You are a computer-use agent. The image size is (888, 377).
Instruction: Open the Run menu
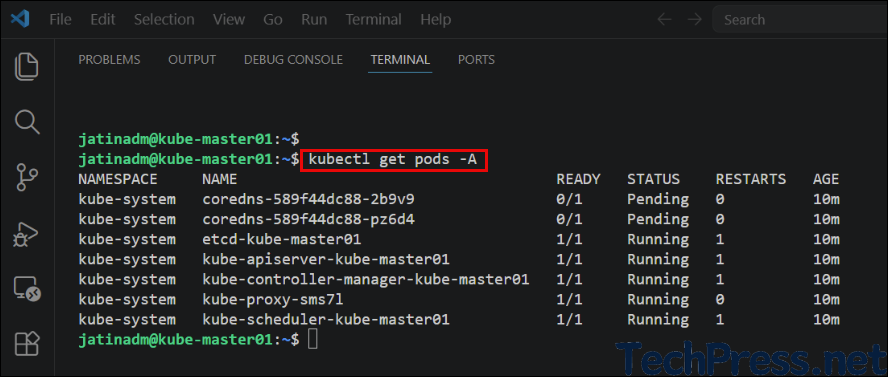(x=314, y=20)
